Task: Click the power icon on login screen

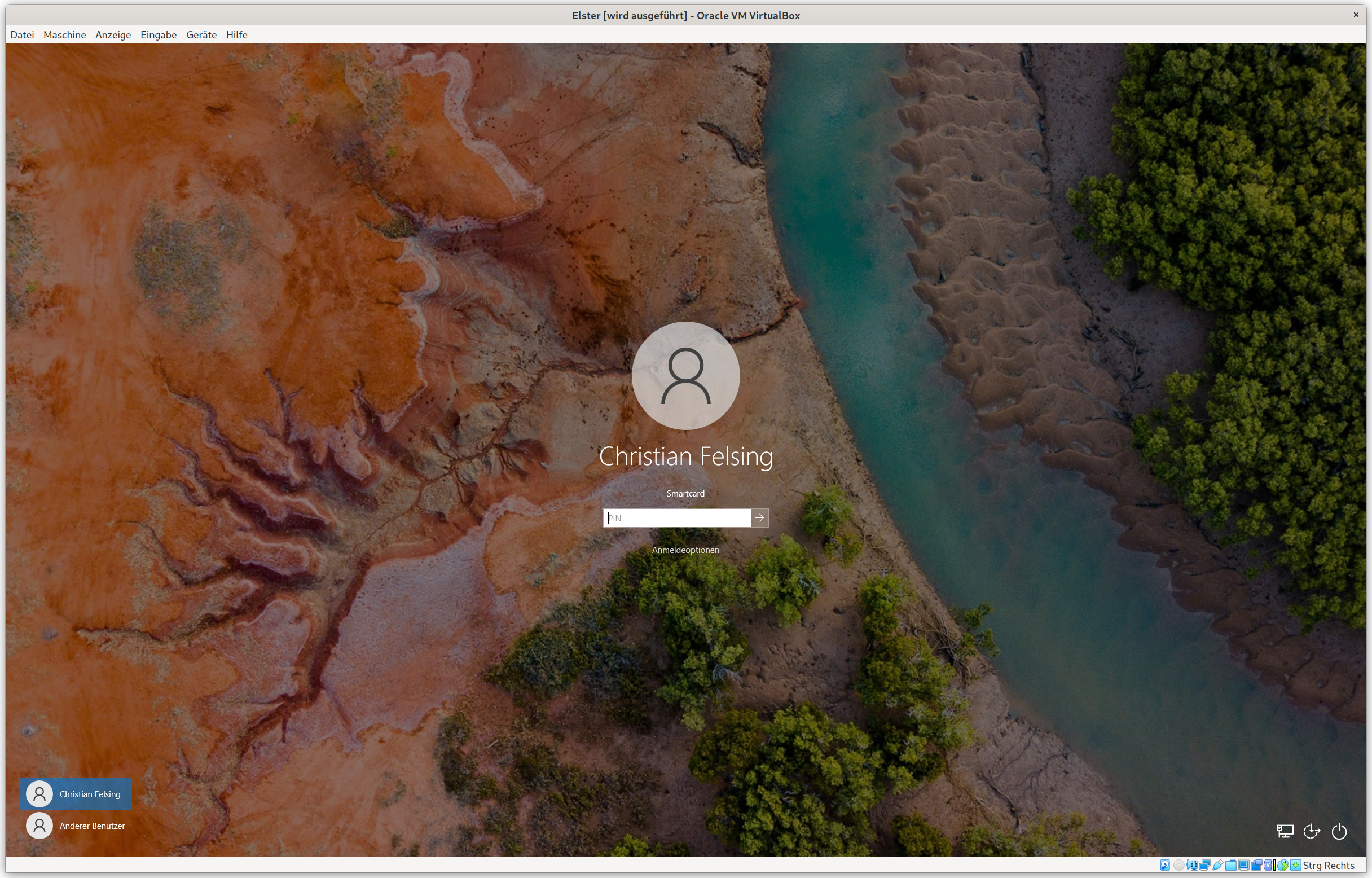Action: tap(1339, 831)
